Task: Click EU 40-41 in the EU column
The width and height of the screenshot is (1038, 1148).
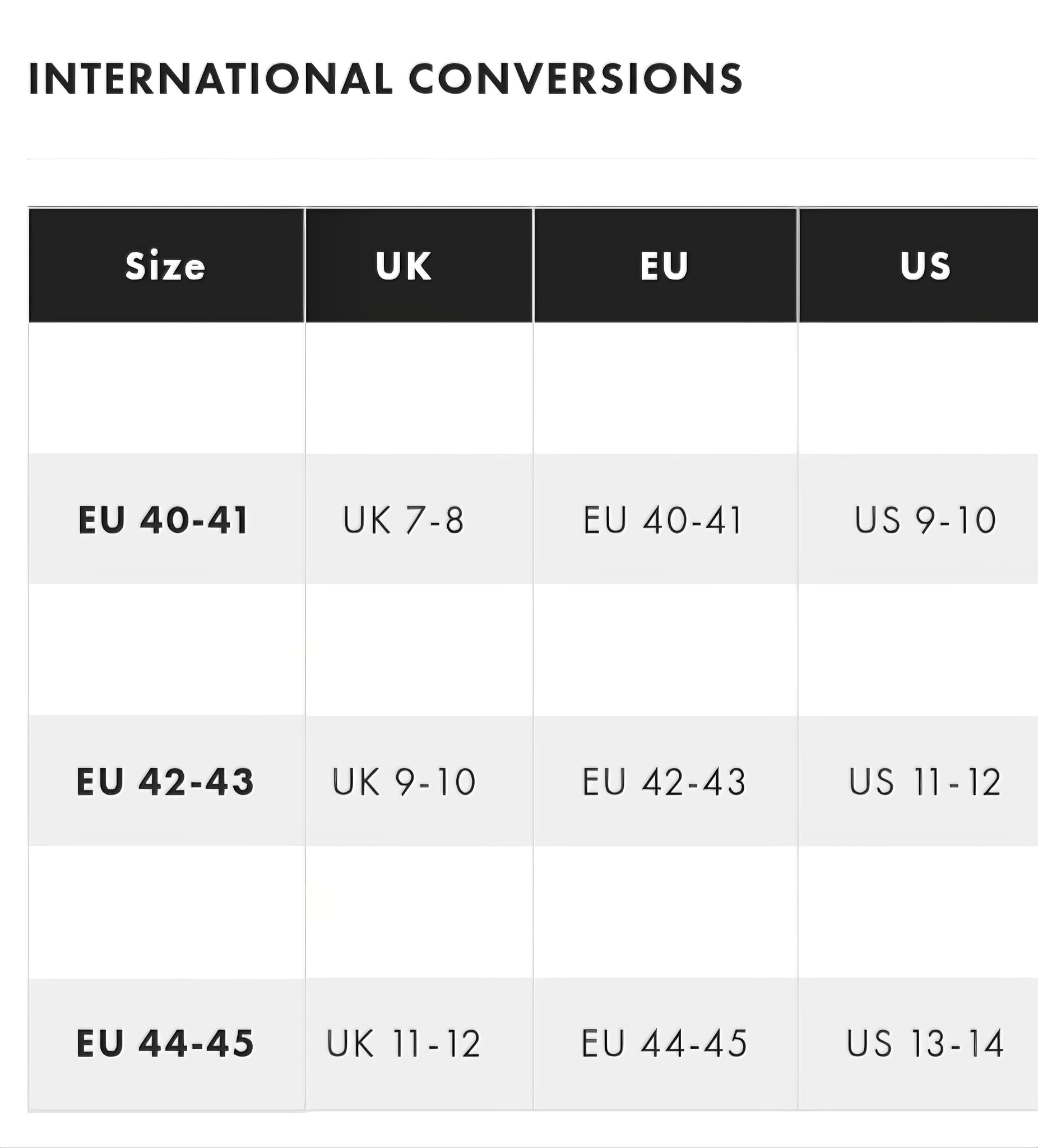Action: [x=664, y=520]
